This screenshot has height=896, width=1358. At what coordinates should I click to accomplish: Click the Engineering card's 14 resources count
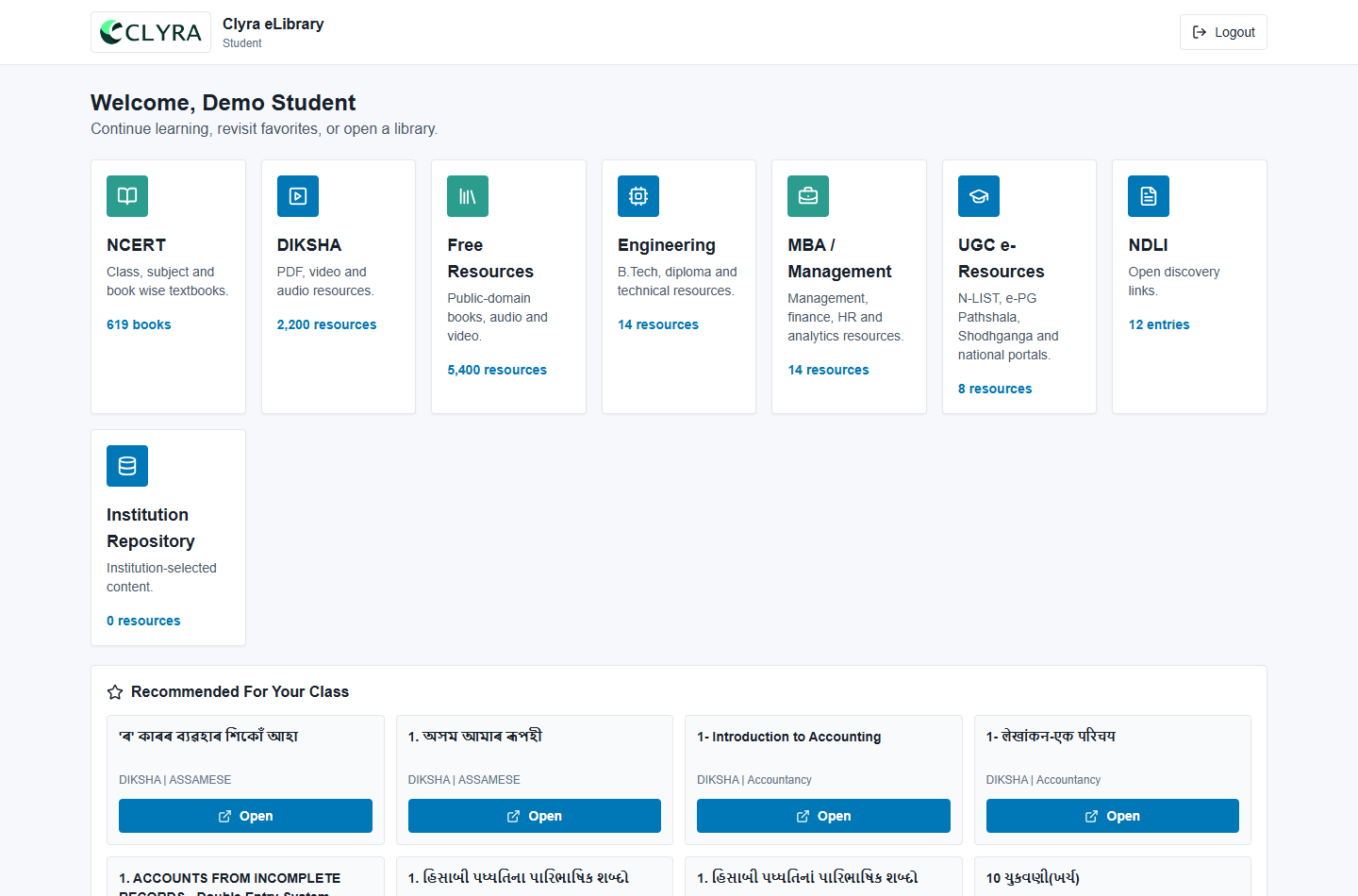point(658,324)
